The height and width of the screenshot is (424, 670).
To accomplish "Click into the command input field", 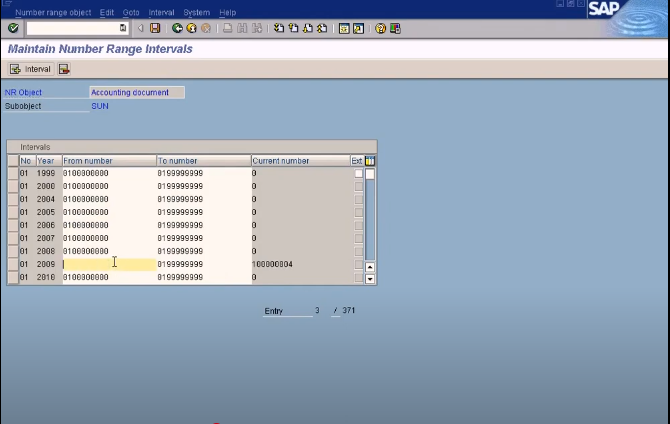I will pos(73,28).
